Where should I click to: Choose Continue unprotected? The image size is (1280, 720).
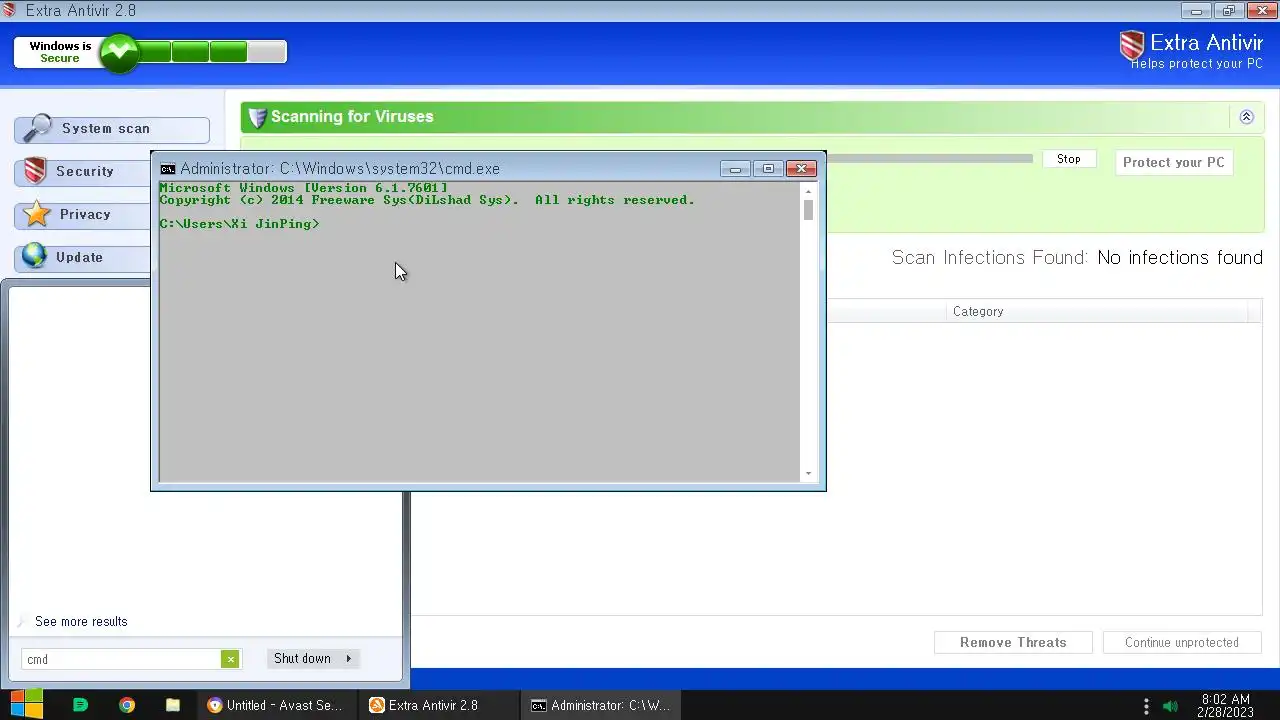pyautogui.click(x=1181, y=642)
